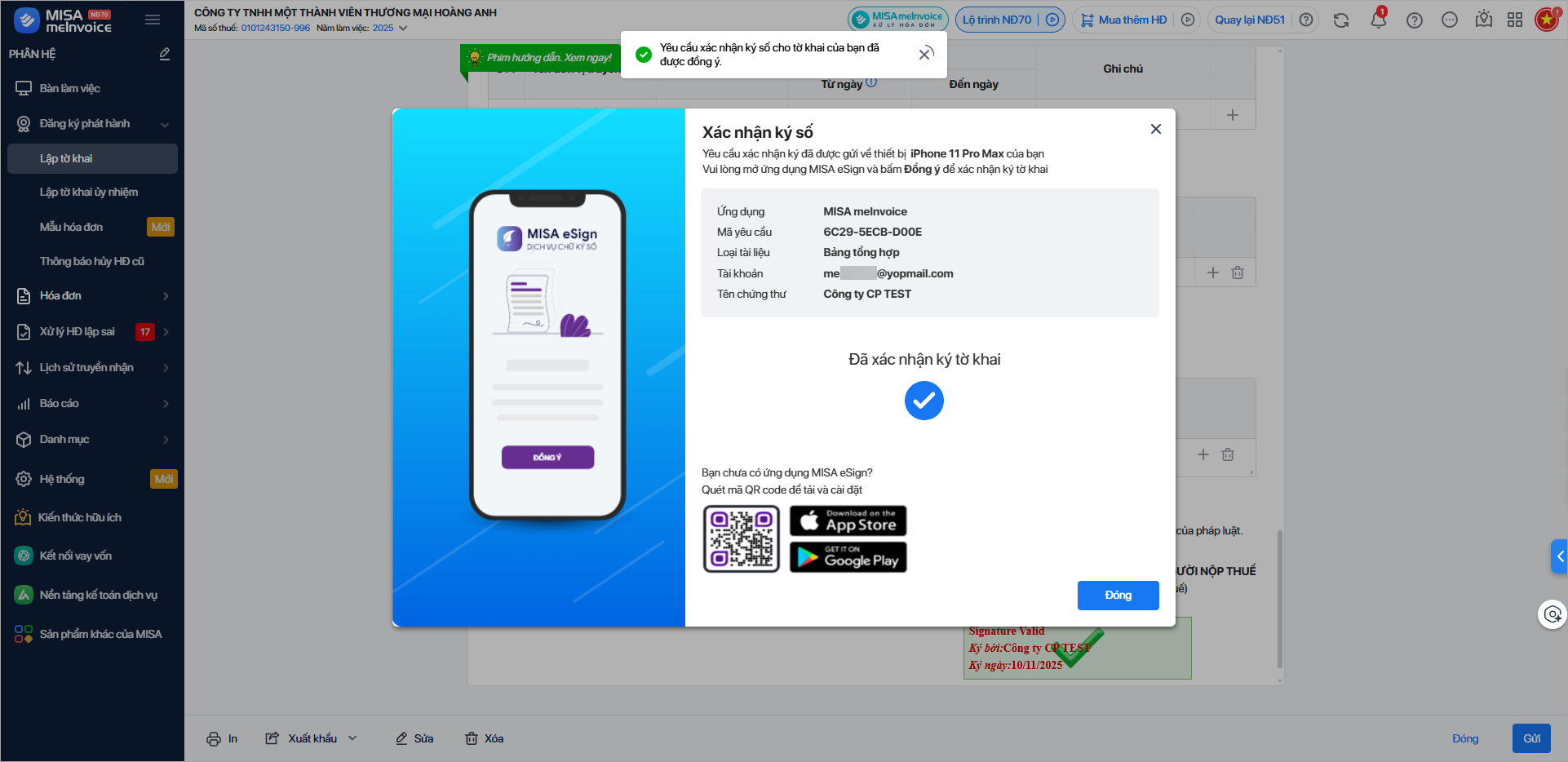1568x762 pixels.
Task: Click the In print icon button
Action: tap(222, 738)
